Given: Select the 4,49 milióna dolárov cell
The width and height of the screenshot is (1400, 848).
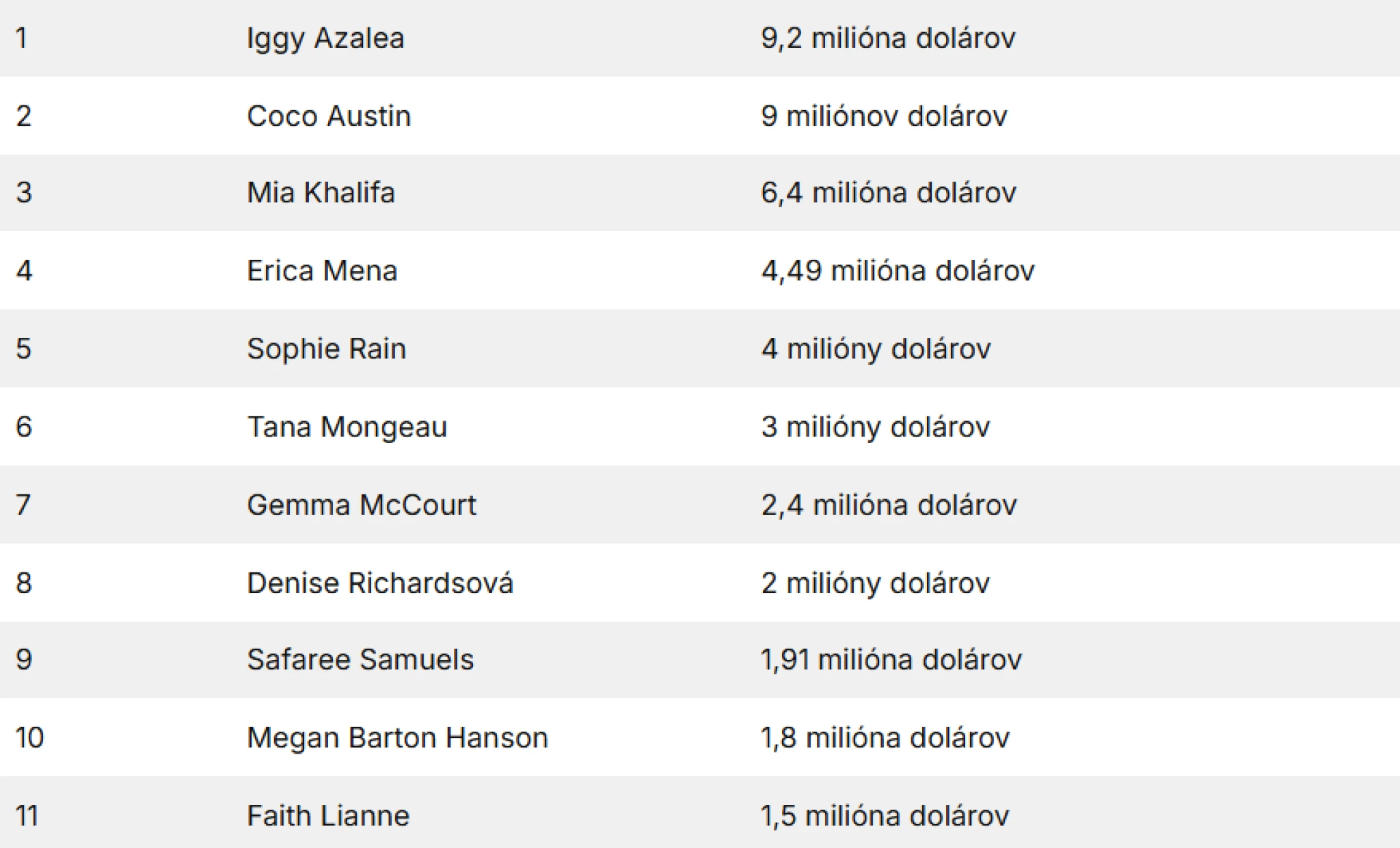Looking at the screenshot, I should pos(898,271).
